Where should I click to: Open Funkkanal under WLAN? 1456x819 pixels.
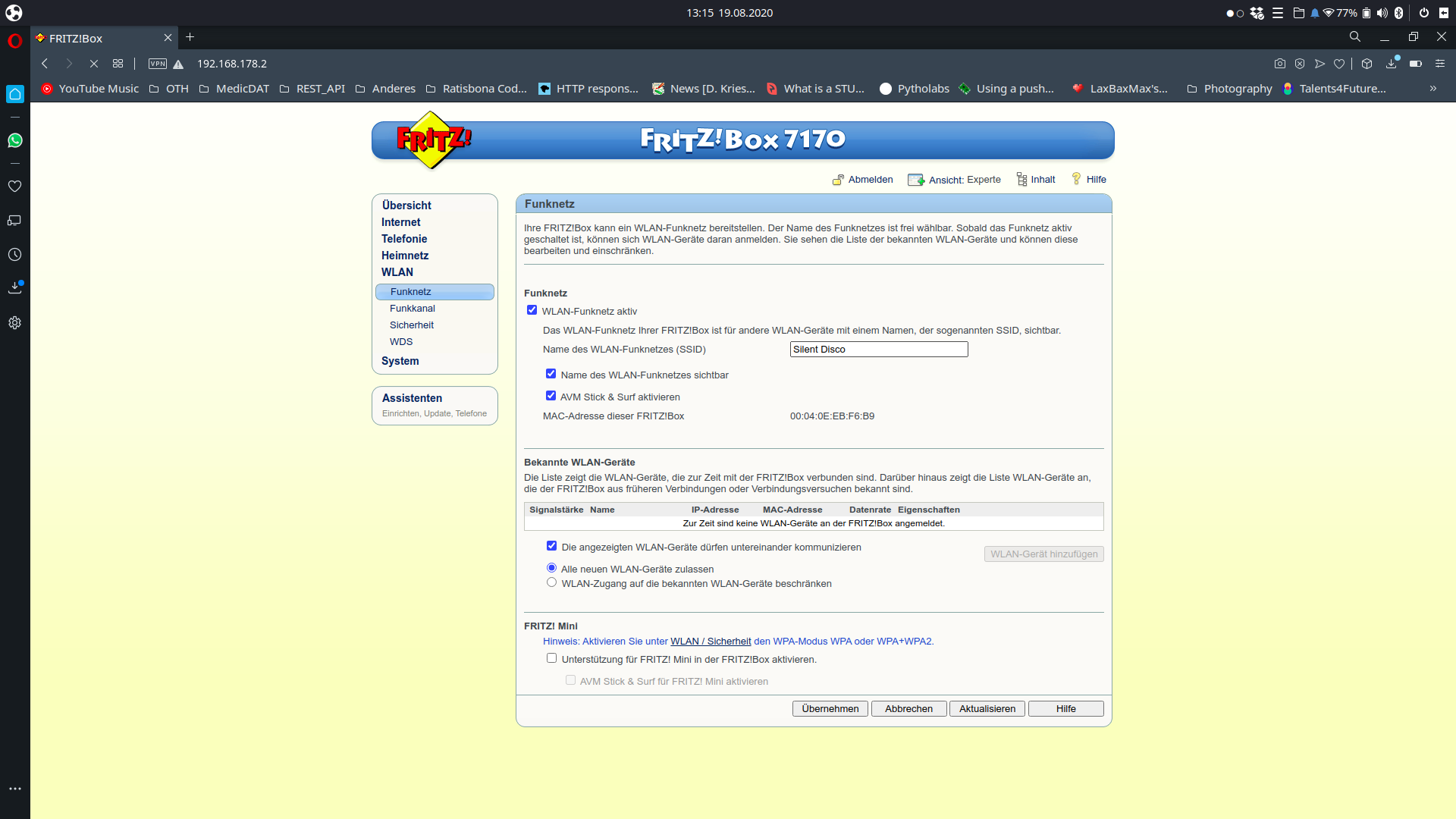point(413,309)
